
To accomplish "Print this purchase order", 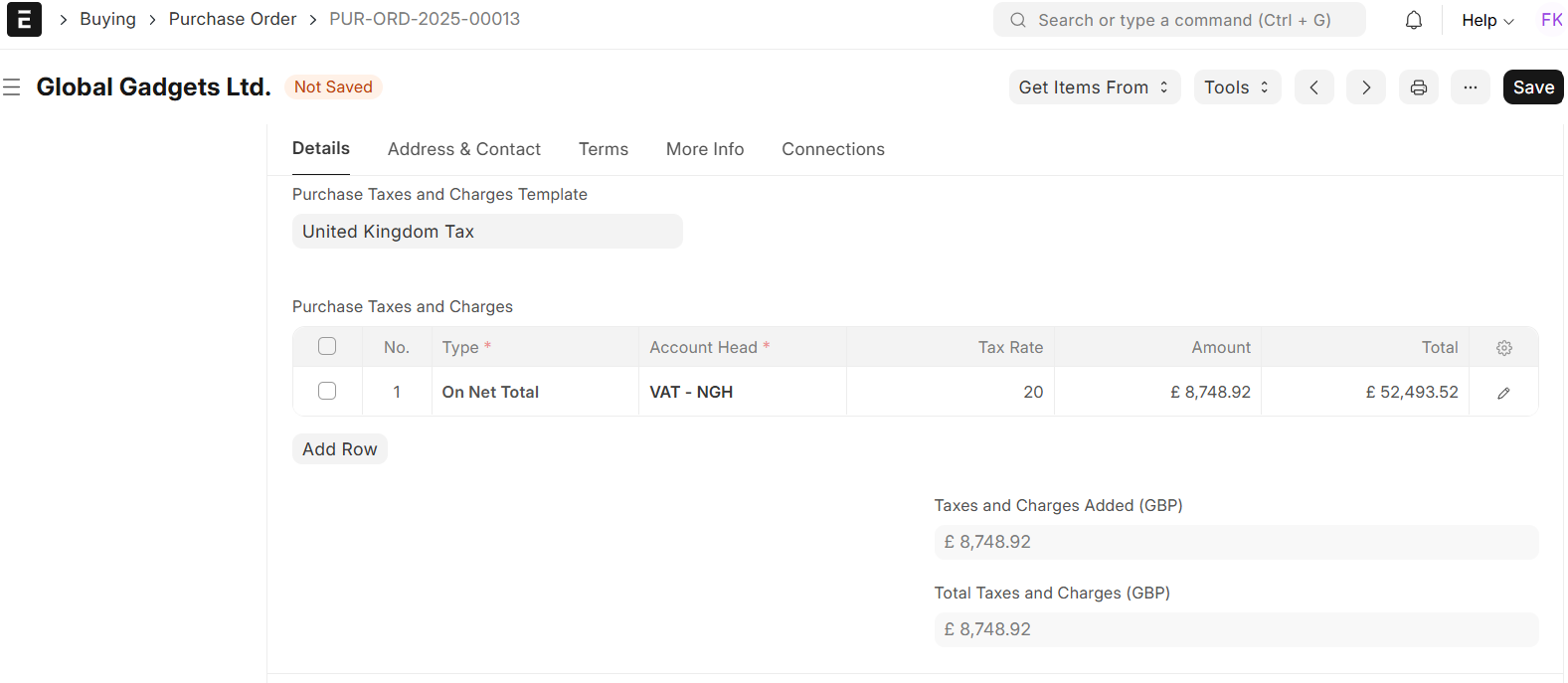I will tap(1418, 87).
